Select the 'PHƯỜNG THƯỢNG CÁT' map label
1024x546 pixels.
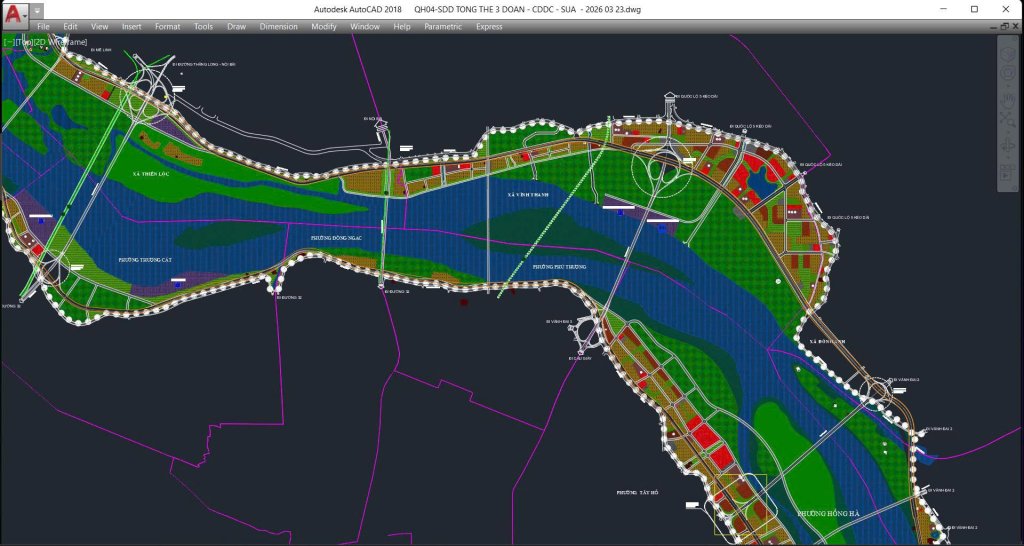[144, 259]
